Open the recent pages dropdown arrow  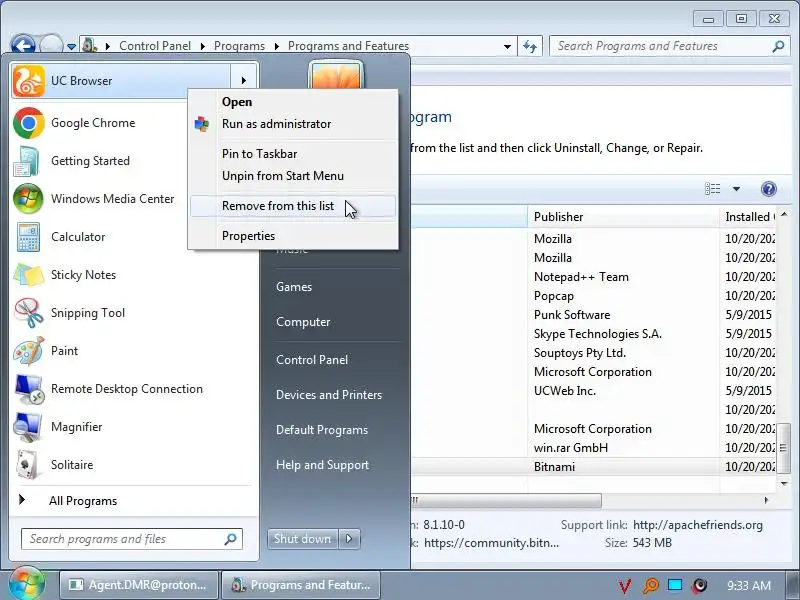71,46
